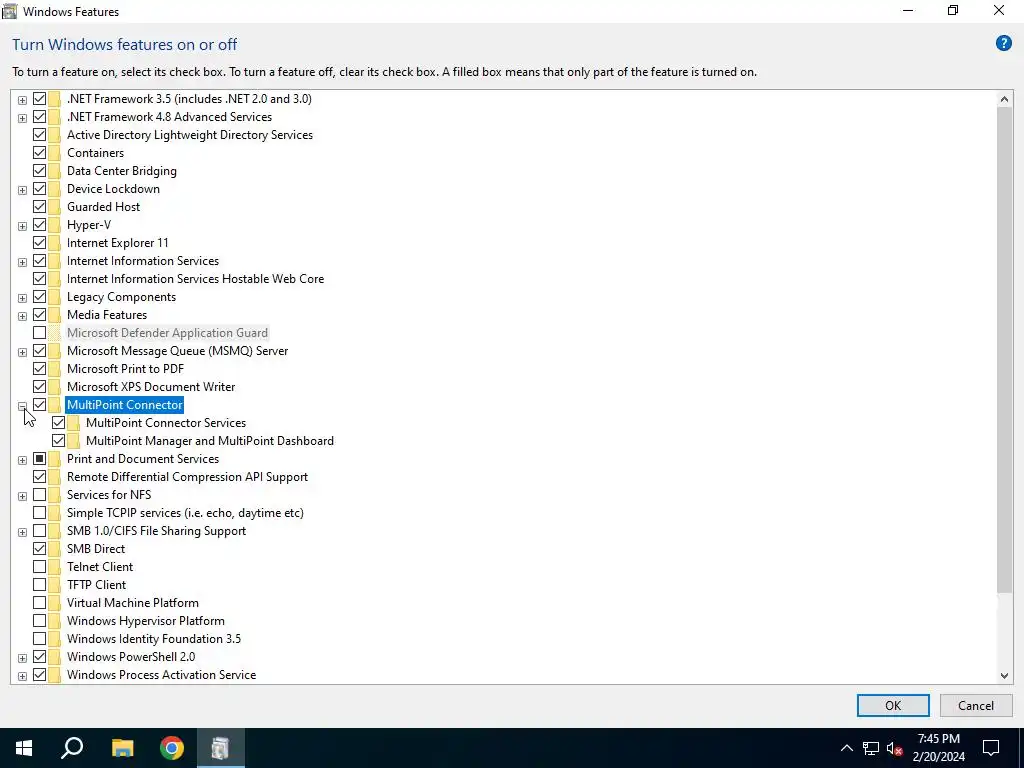Click the network status tray icon
The width and height of the screenshot is (1024, 768).
871,748
